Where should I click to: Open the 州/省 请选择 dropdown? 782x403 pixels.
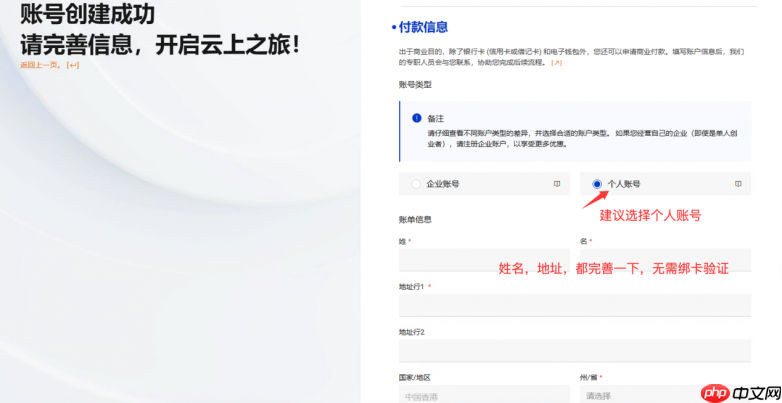665,395
